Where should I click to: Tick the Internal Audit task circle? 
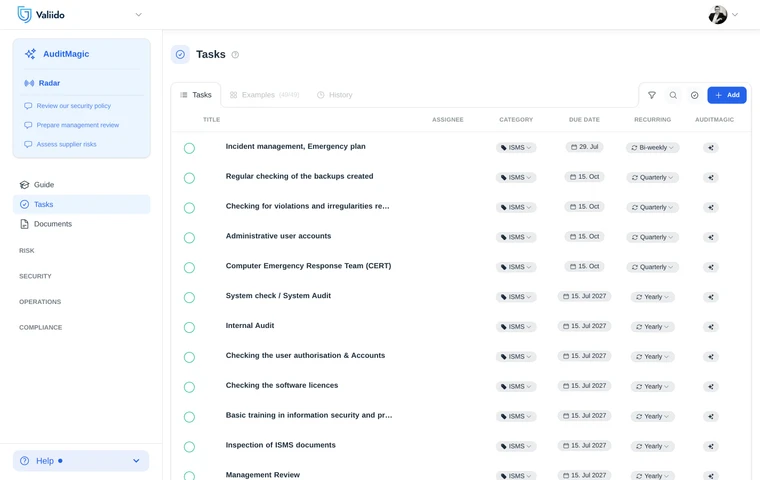tap(189, 328)
